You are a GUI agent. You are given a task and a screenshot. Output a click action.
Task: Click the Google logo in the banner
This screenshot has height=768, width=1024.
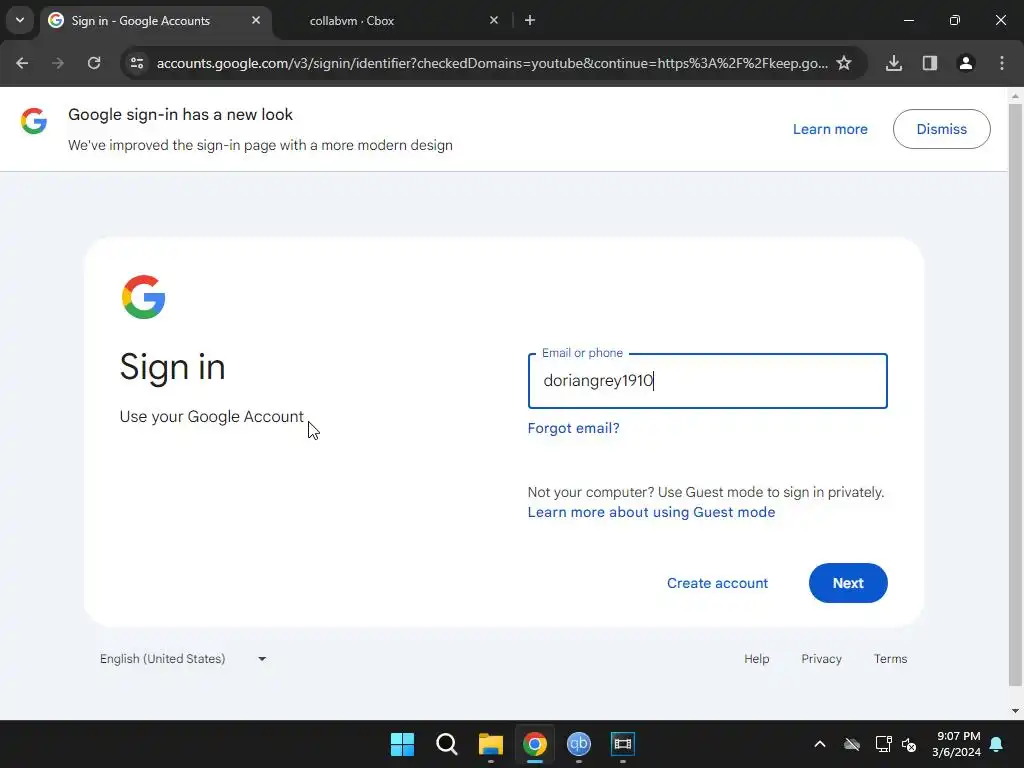tap(33, 121)
